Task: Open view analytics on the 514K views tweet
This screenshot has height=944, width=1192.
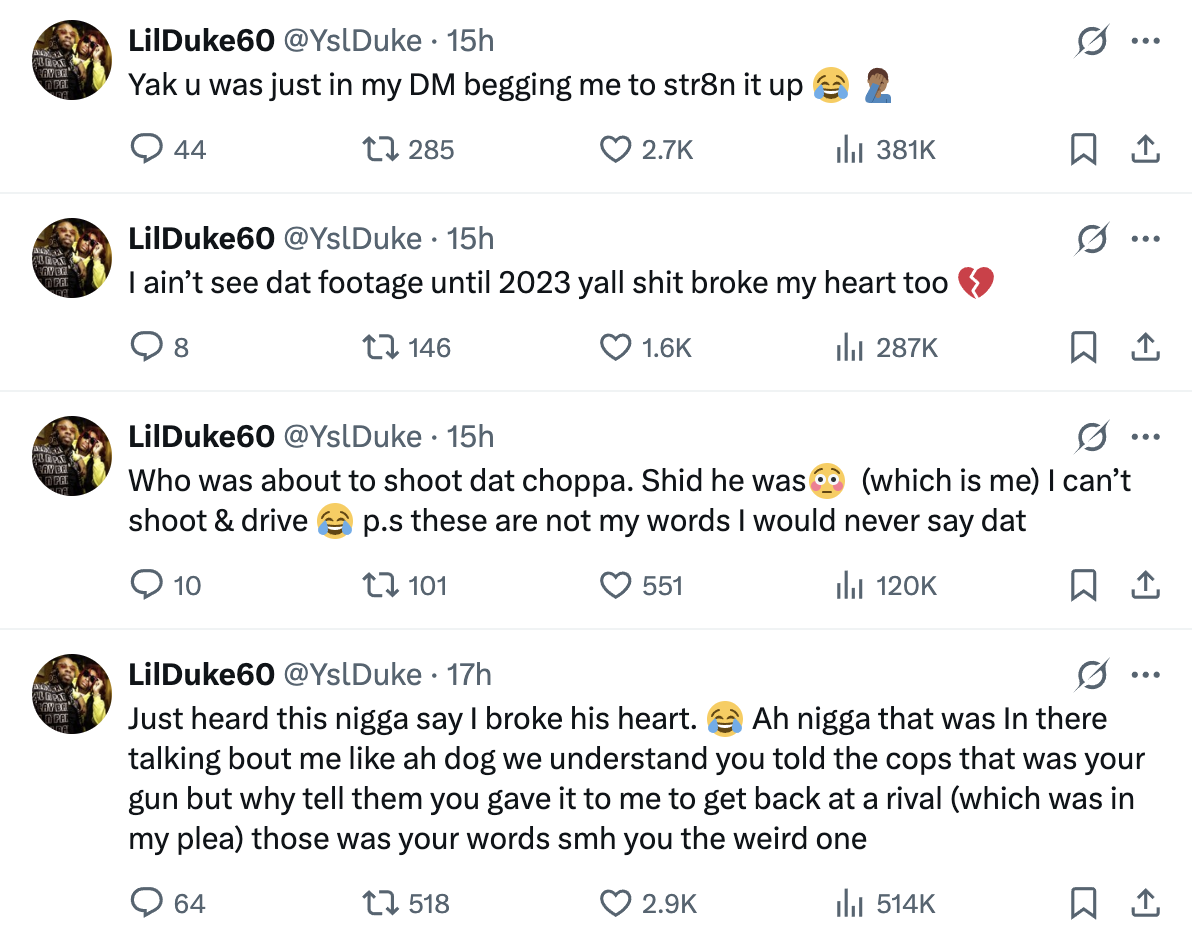Action: pyautogui.click(x=851, y=902)
